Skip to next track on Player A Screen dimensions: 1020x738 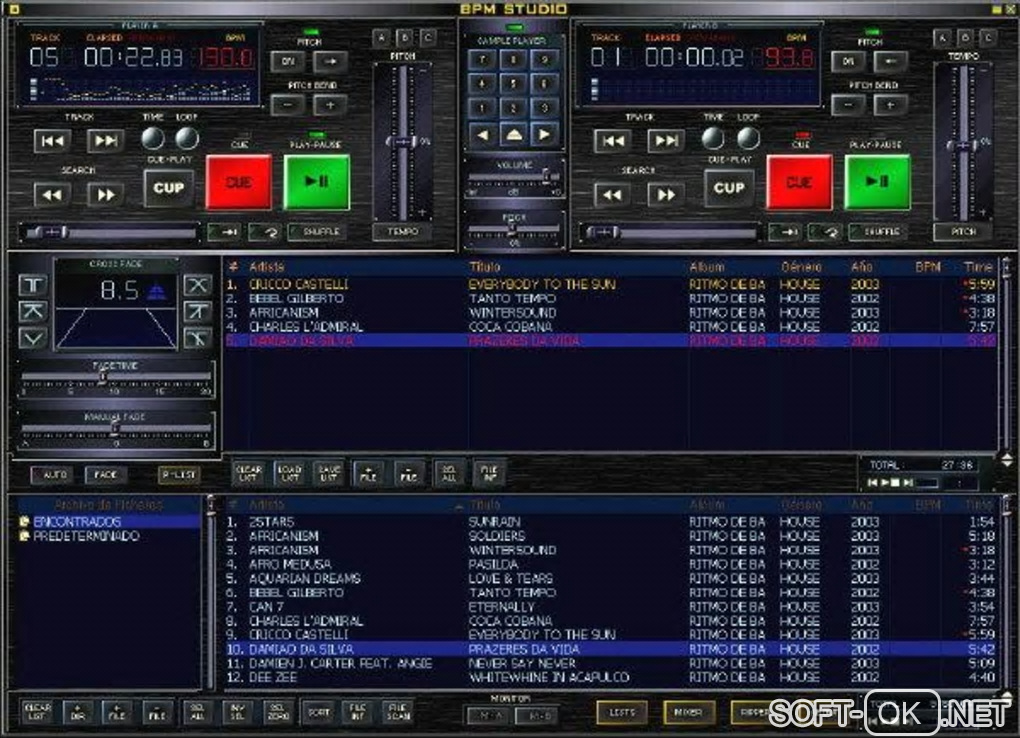[x=106, y=141]
